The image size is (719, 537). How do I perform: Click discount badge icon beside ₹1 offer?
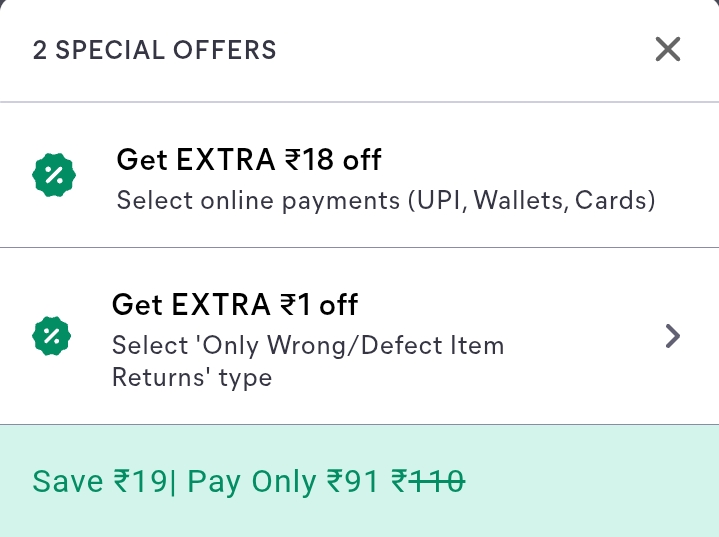(x=52, y=336)
